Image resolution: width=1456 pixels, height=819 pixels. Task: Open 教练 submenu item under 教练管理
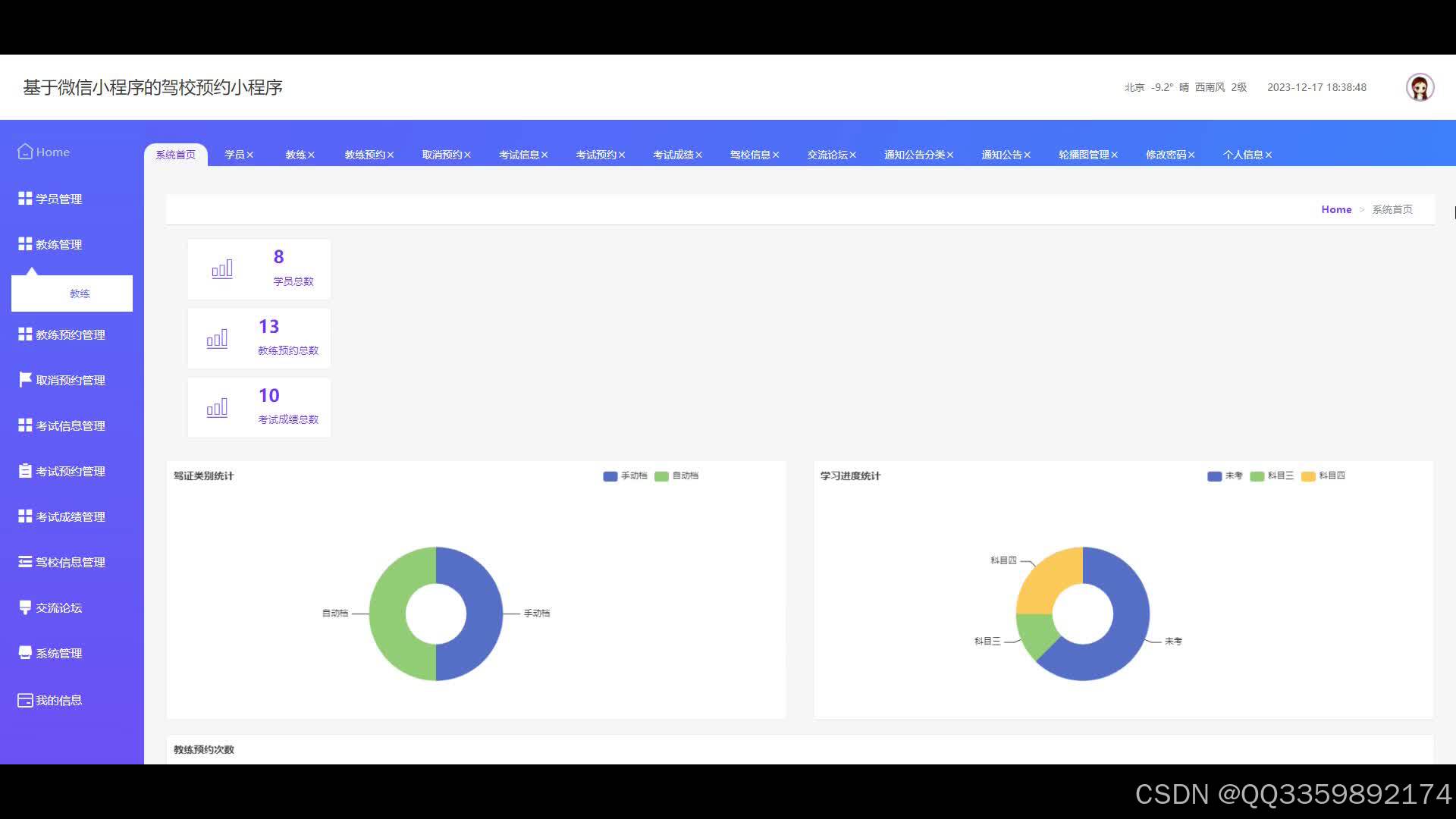(x=72, y=293)
